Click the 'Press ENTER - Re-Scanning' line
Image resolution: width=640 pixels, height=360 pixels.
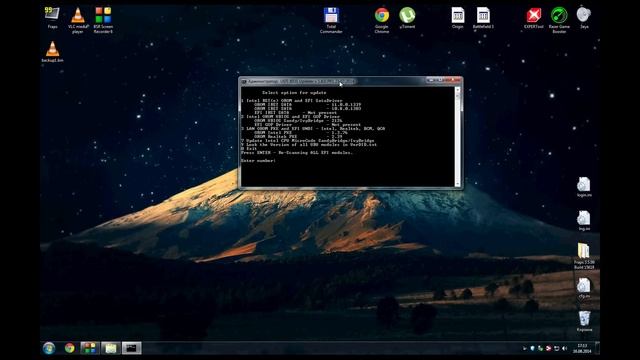[297, 153]
